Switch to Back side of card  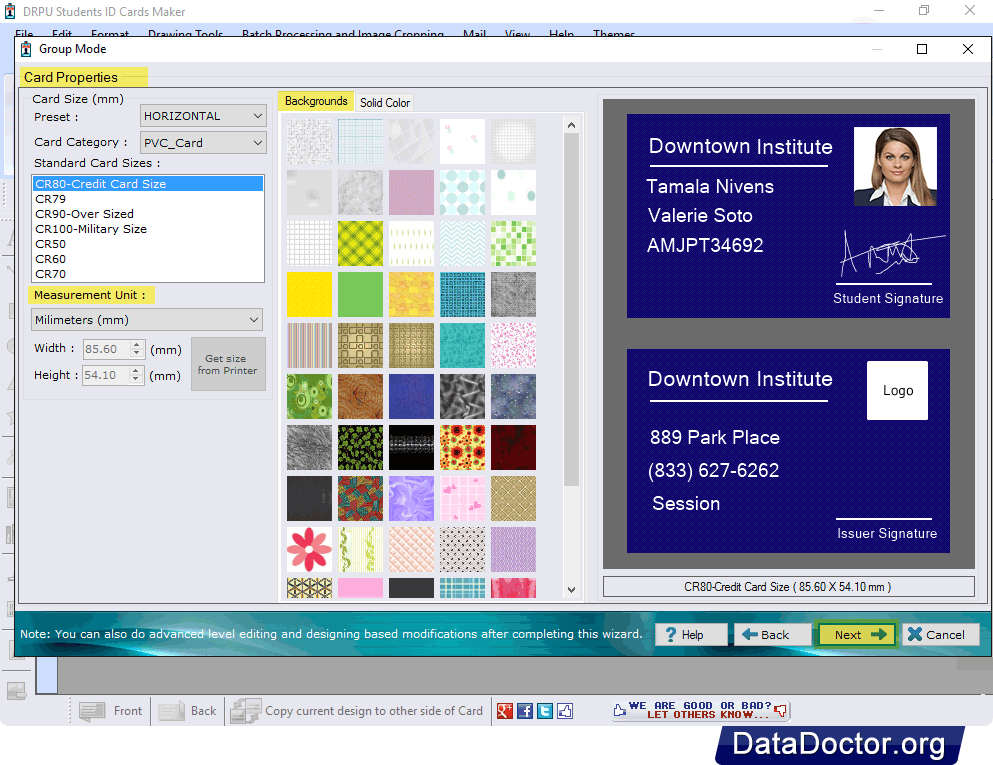187,711
